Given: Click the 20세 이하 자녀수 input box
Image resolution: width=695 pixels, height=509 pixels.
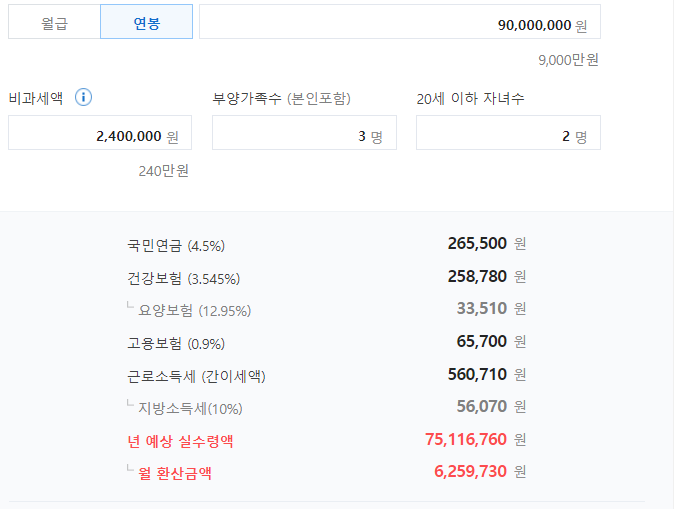Looking at the screenshot, I should pyautogui.click(x=507, y=135).
